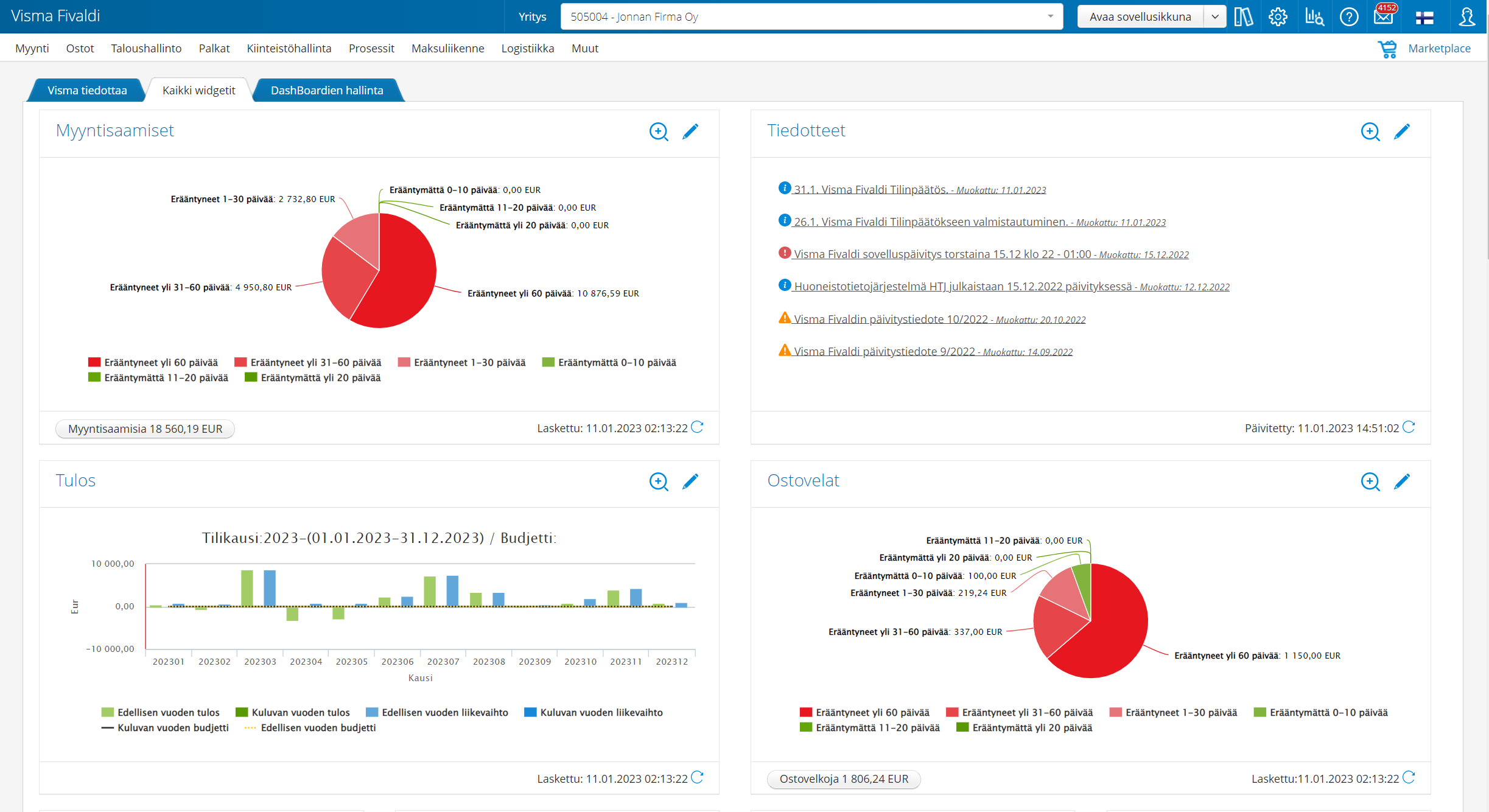
Task: Refresh the Tulos calculation
Action: pos(698,777)
